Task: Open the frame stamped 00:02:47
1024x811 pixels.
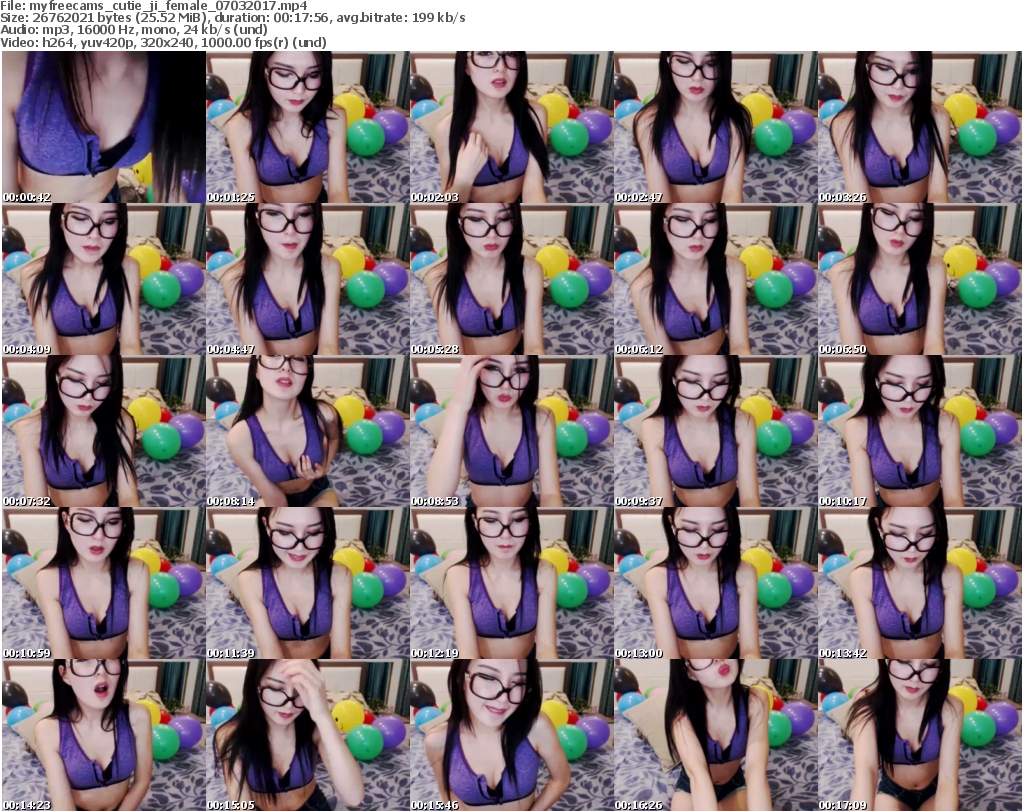Action: click(716, 127)
